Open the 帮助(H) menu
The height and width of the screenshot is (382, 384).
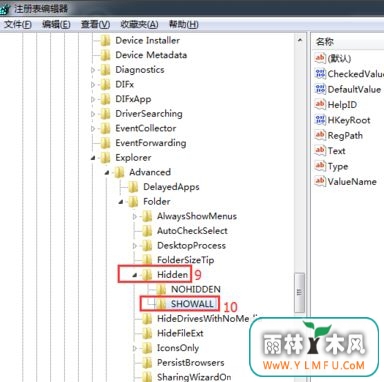(183, 24)
